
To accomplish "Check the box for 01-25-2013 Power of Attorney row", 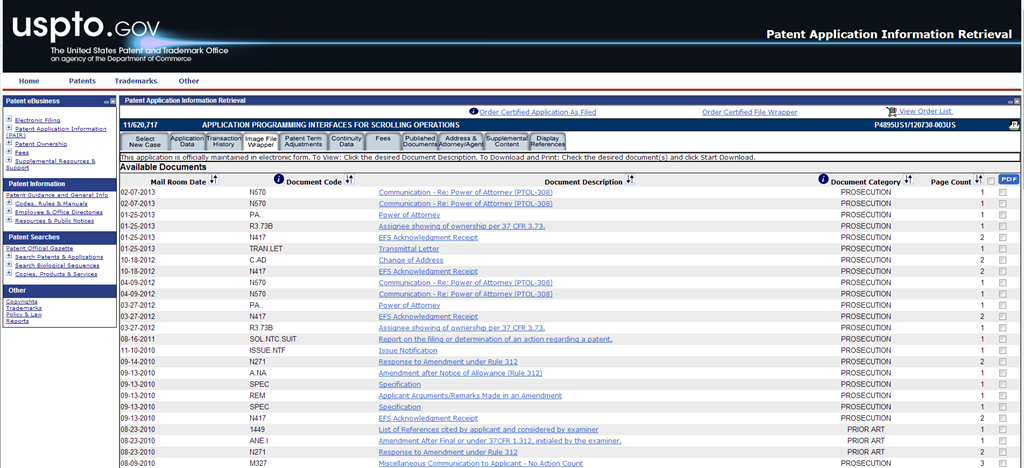I will 1002,215.
